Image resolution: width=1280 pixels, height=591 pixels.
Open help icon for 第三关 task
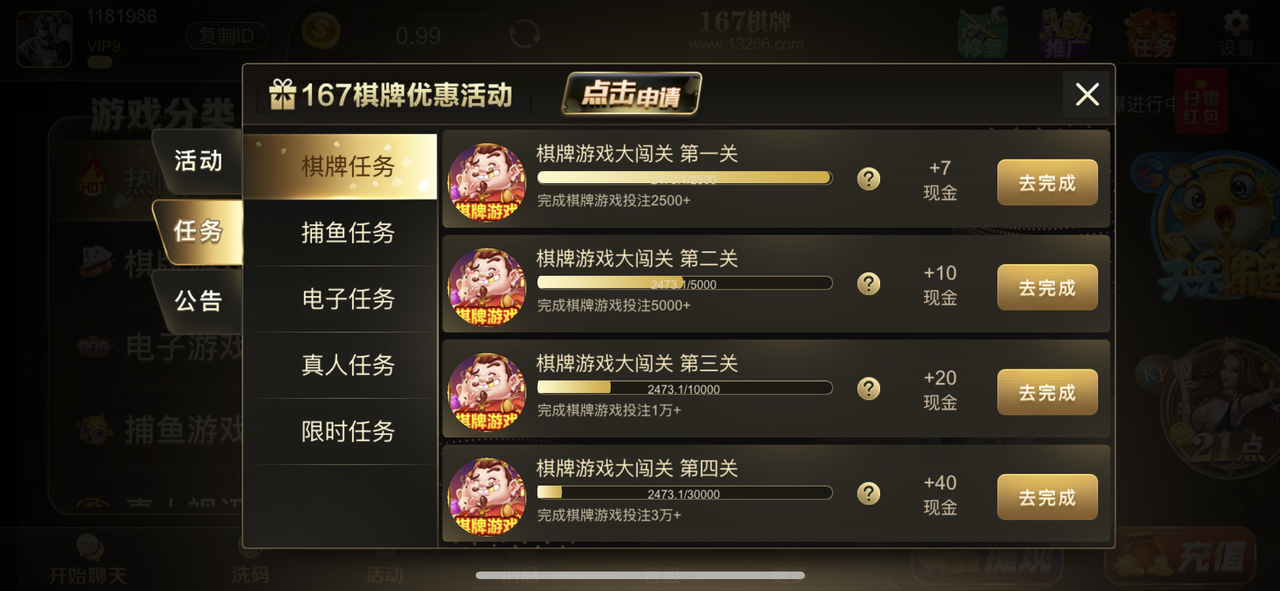click(x=869, y=389)
